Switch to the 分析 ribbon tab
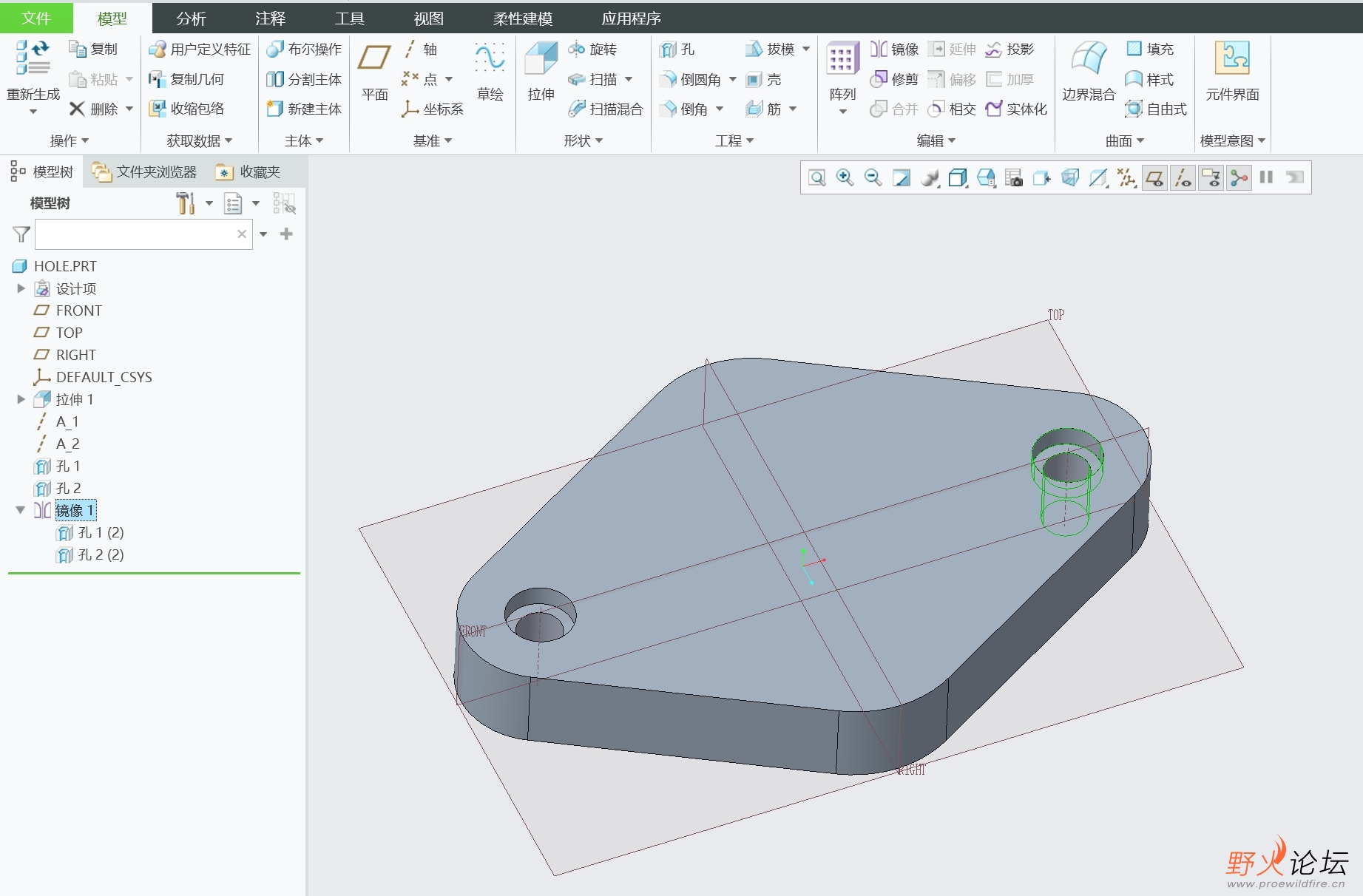This screenshot has width=1363, height=896. (191, 18)
